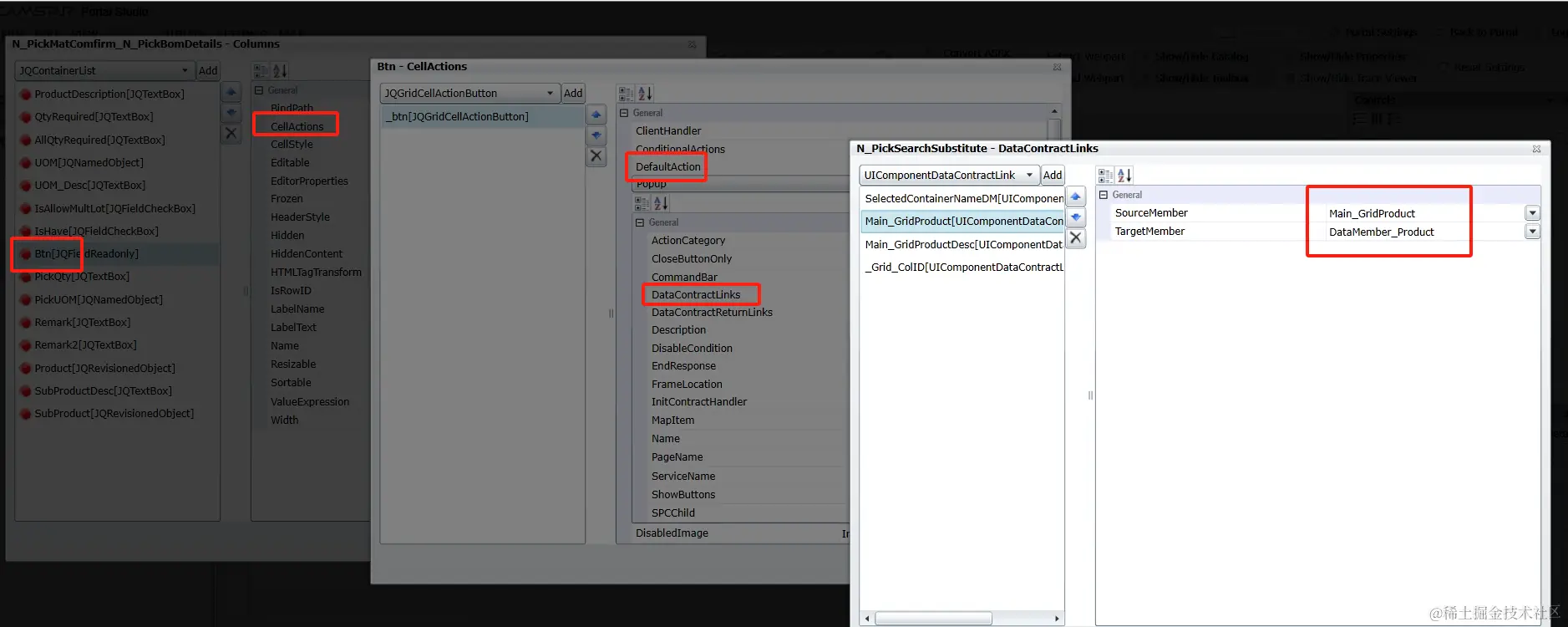Select the DefaultAction property row
1568x627 pixels.
tap(668, 167)
